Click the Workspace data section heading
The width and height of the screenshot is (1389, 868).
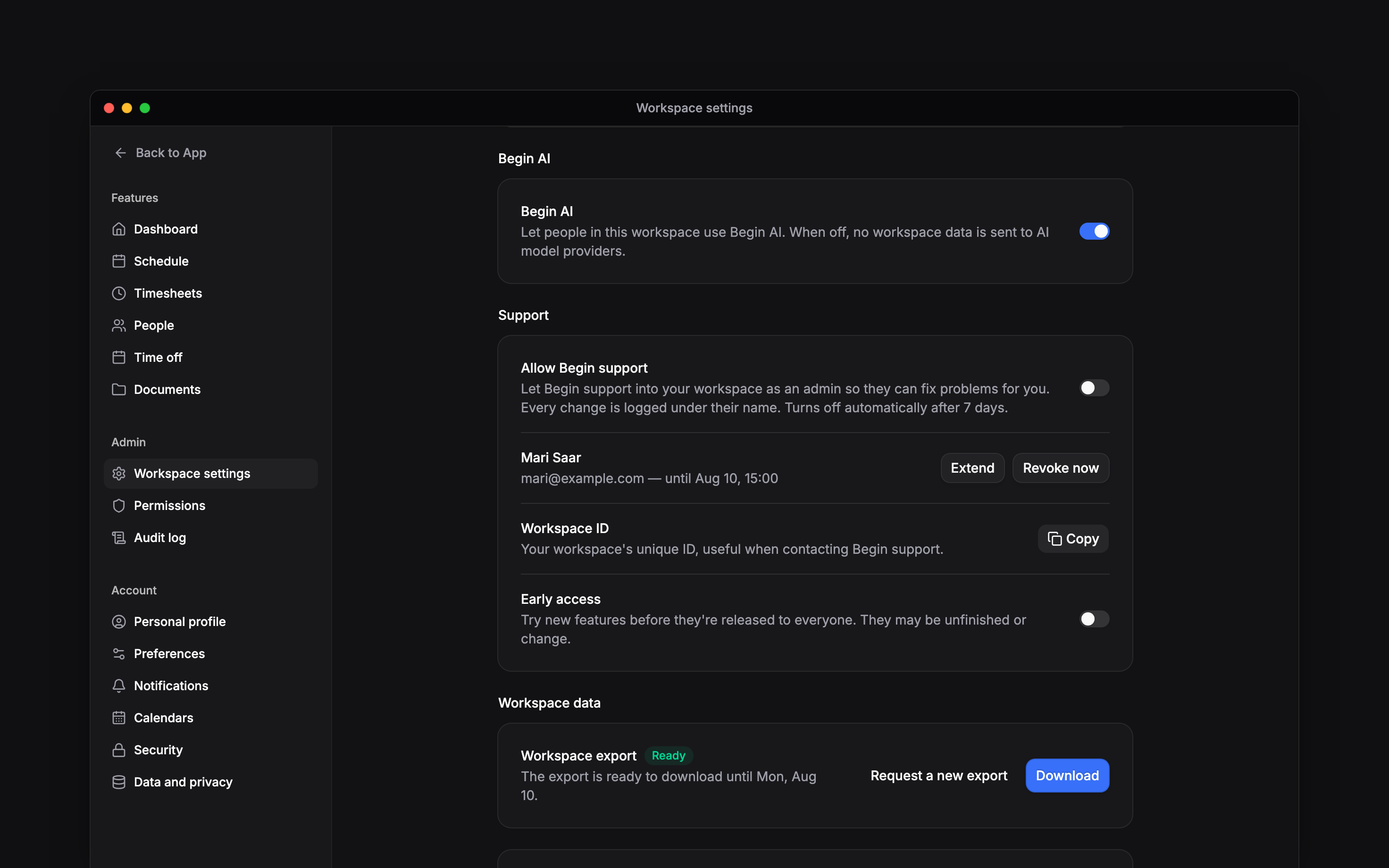(549, 703)
